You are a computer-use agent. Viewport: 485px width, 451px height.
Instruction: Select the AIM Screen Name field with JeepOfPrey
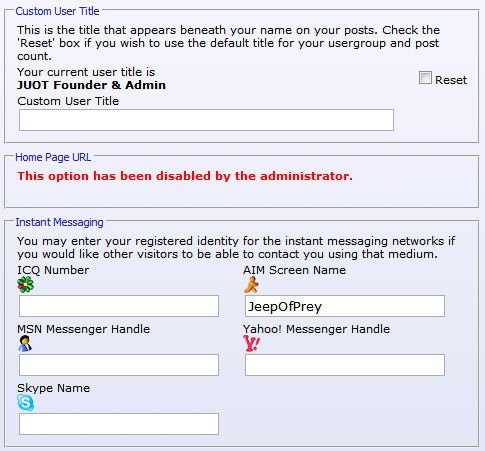pyautogui.click(x=345, y=306)
